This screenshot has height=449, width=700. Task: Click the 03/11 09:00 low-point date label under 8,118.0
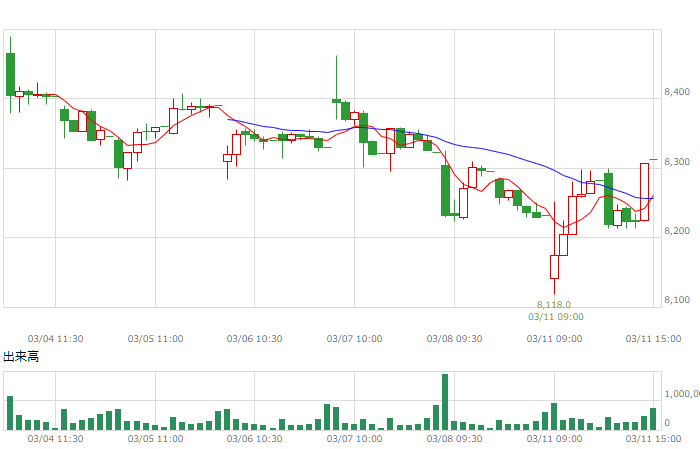(556, 317)
